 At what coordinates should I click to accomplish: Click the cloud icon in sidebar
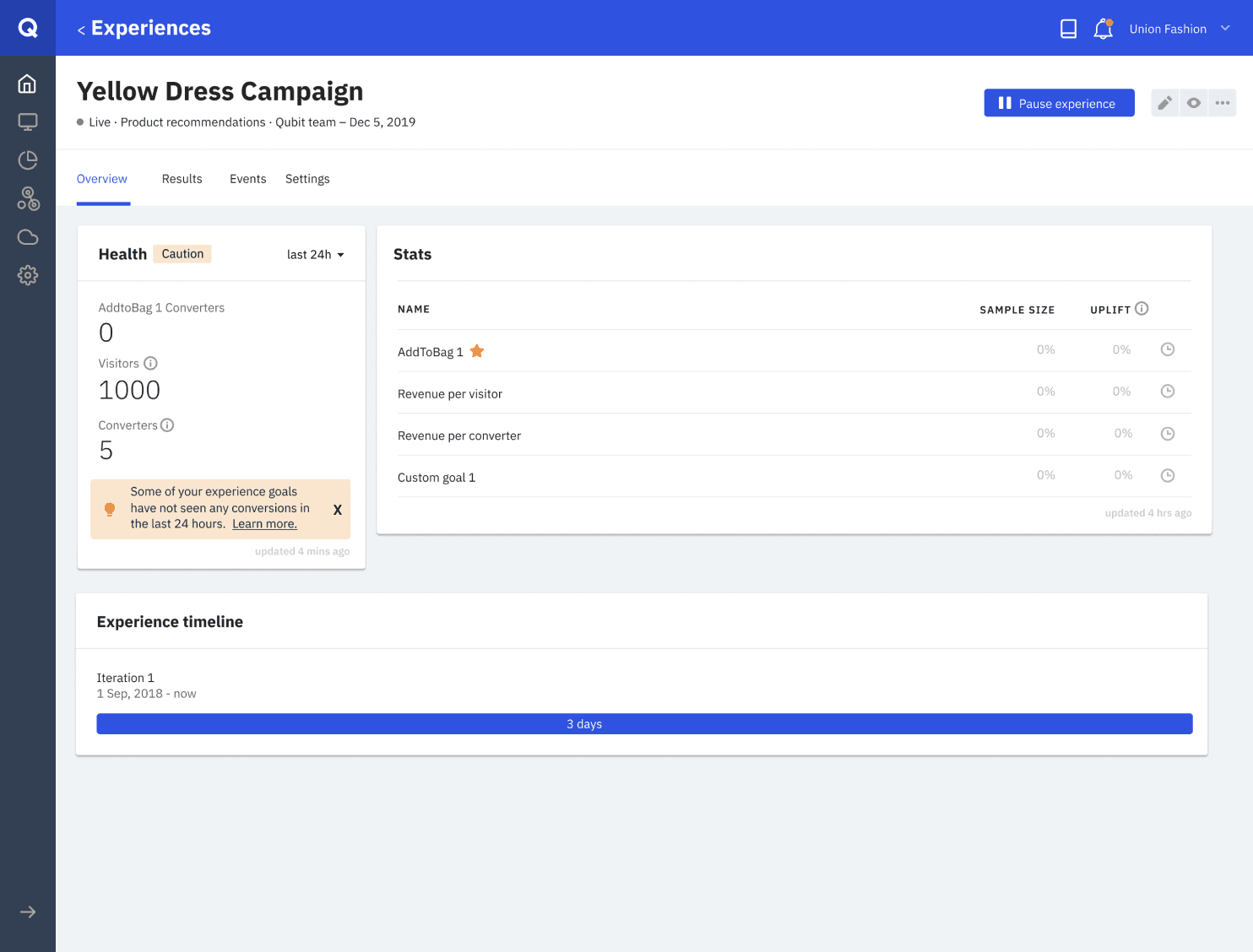click(27, 237)
